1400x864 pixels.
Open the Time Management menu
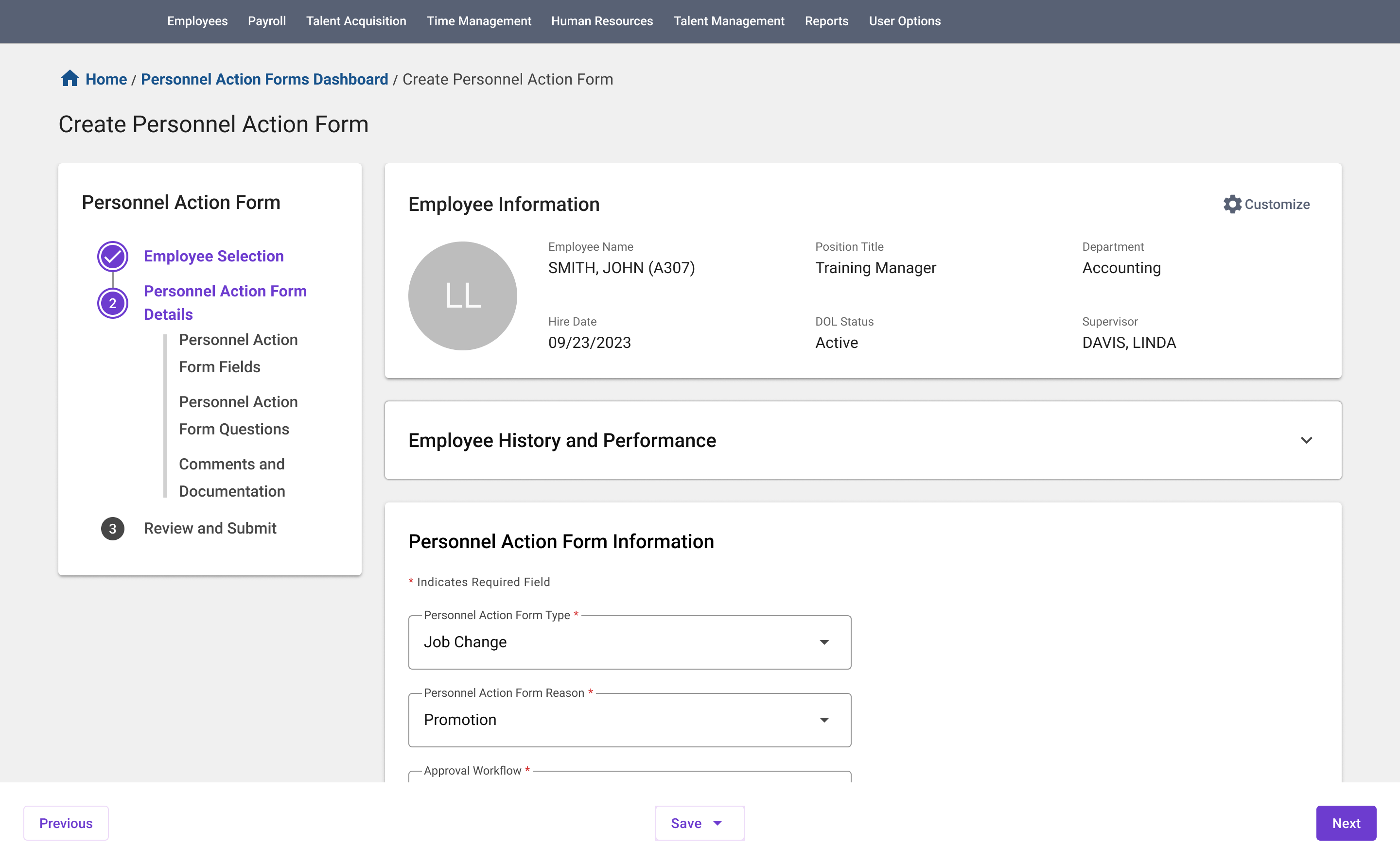(x=478, y=21)
